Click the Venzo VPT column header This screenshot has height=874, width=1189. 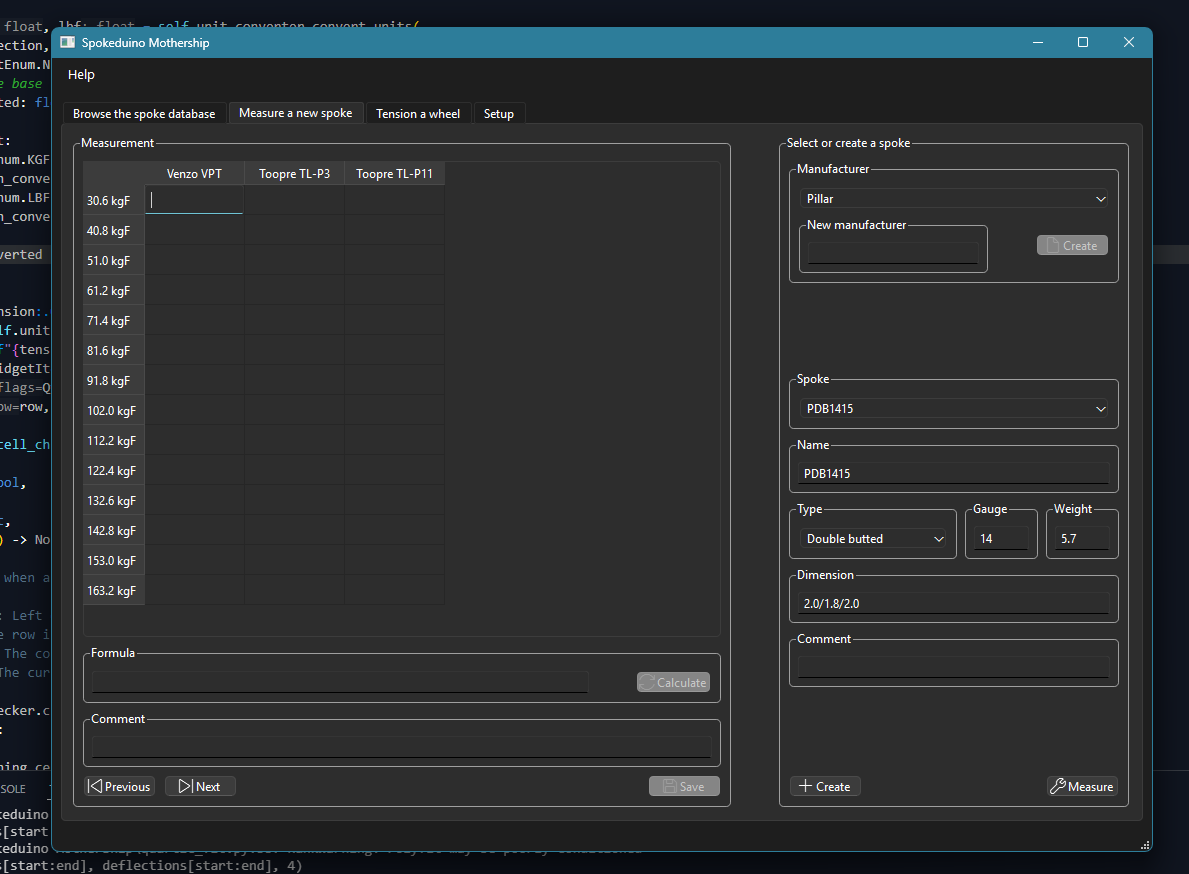click(194, 174)
